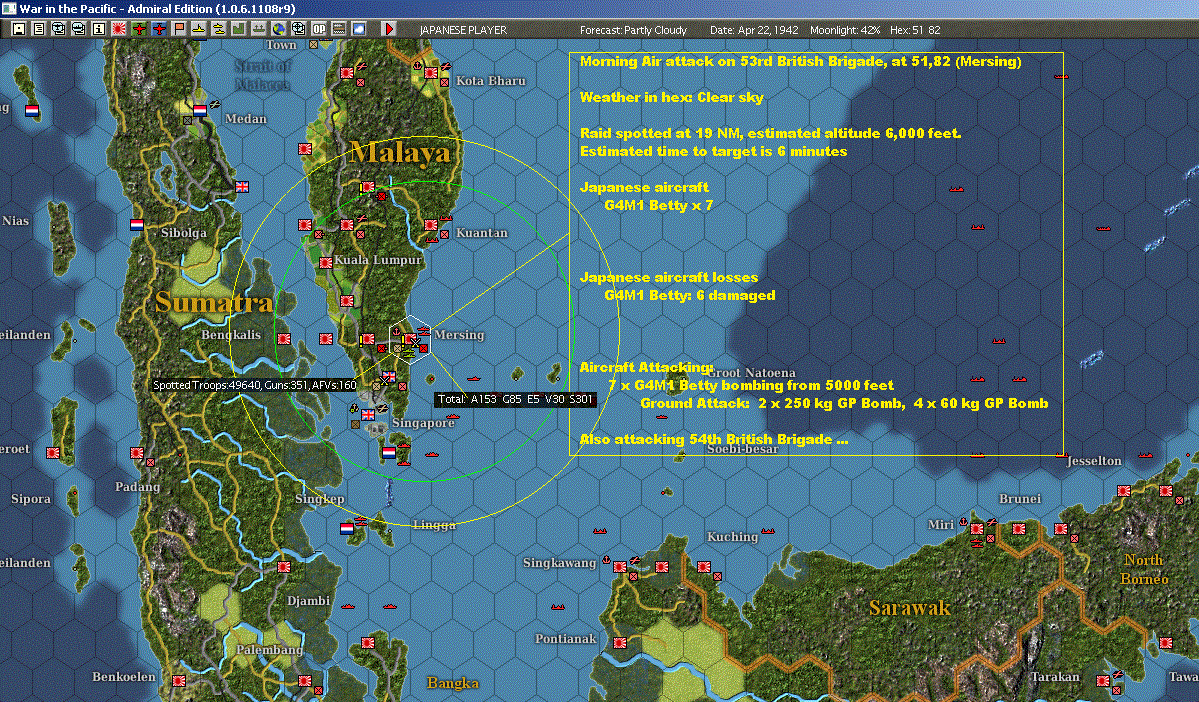The image size is (1199, 702).
Task: Click the rising sun flag toolbar icon
Action: 119,29
